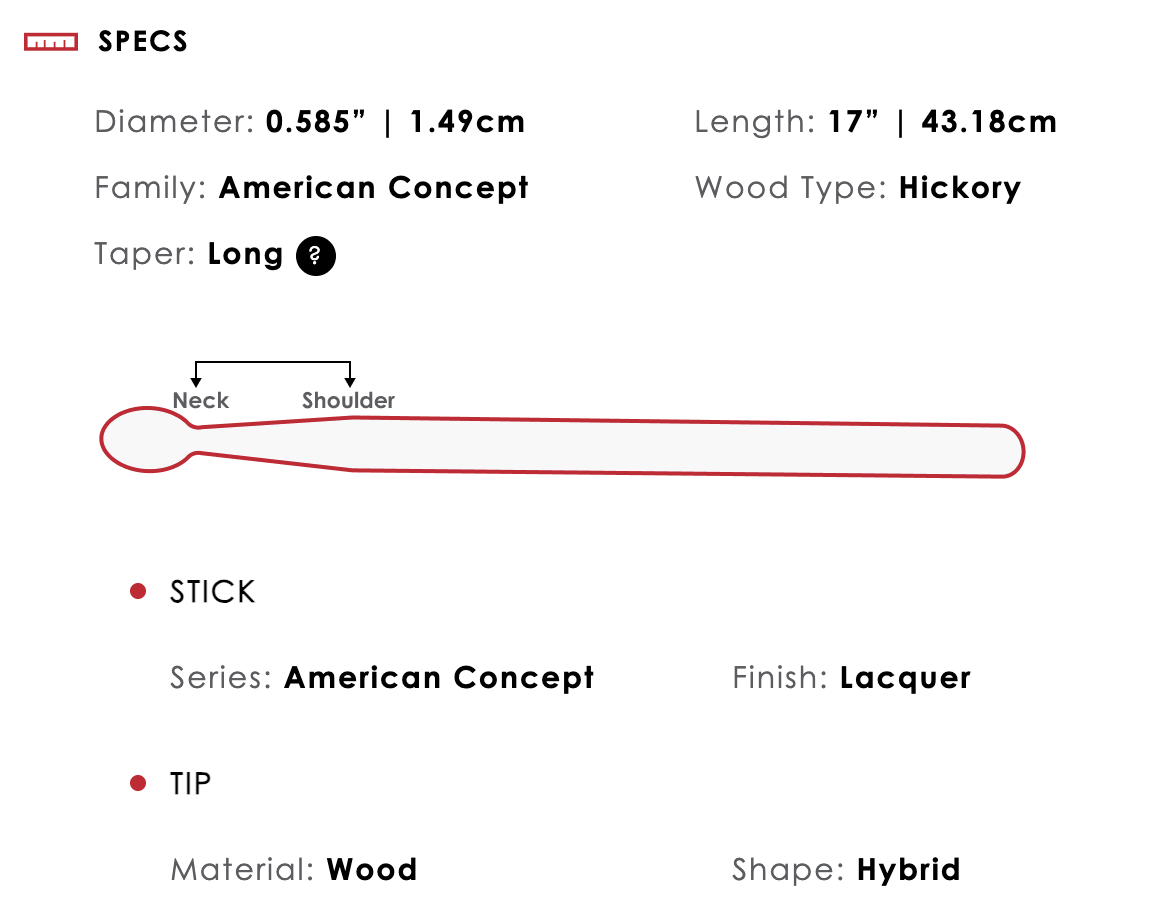
Task: Click the Finish value Lacquer
Action: click(905, 678)
